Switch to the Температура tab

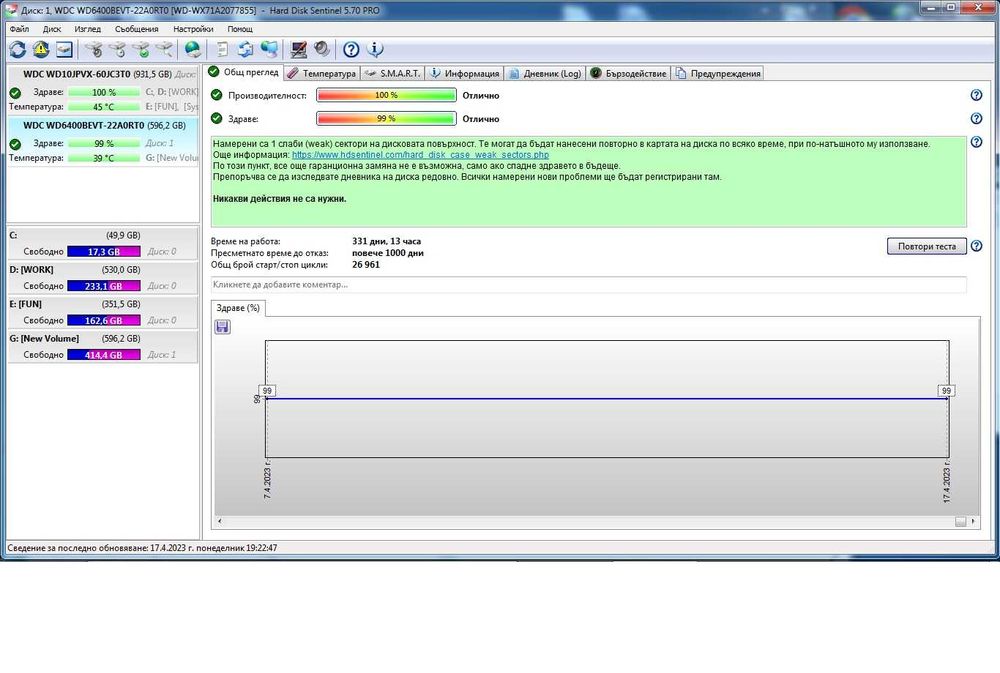(x=321, y=73)
